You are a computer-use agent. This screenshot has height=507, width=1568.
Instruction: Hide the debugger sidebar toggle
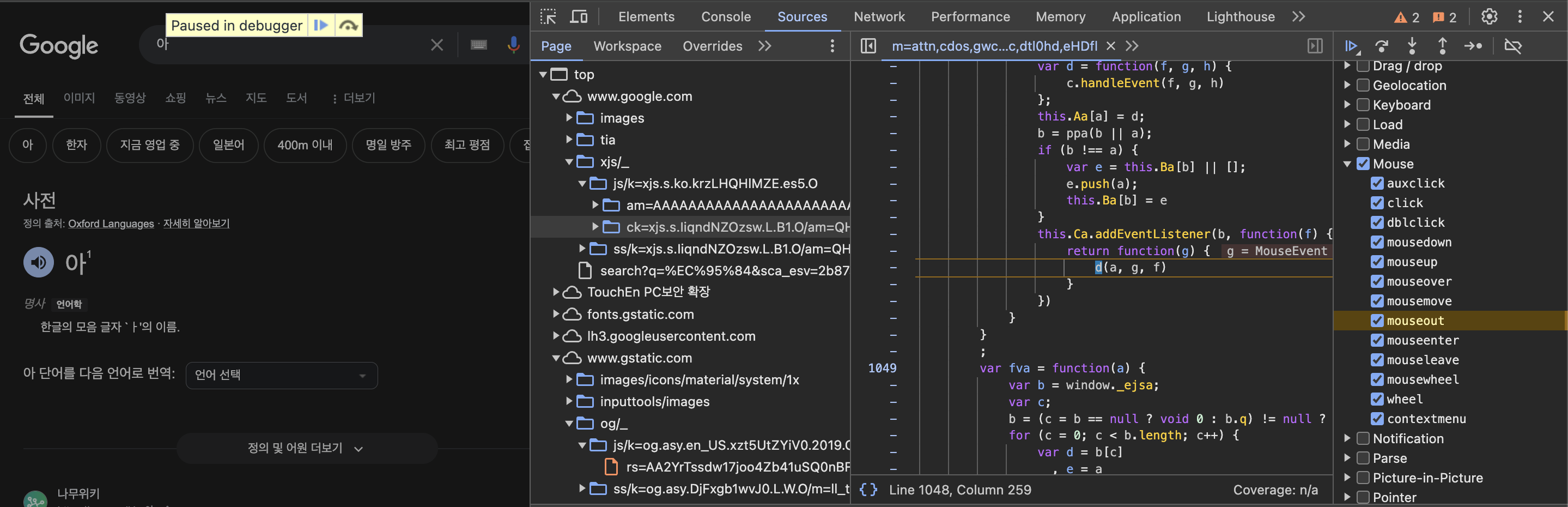tap(1315, 46)
